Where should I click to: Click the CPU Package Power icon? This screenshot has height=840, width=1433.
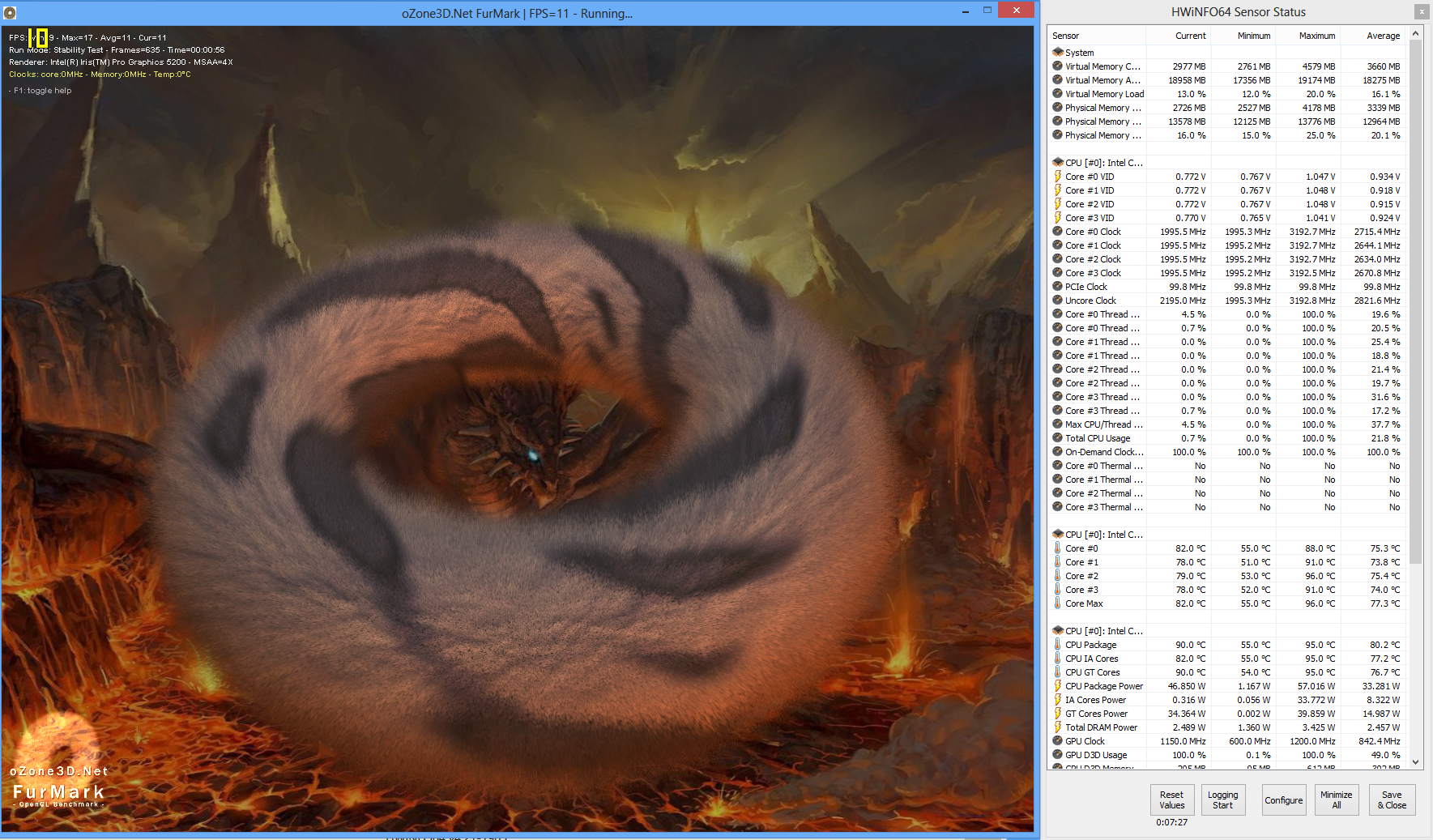tap(1057, 685)
